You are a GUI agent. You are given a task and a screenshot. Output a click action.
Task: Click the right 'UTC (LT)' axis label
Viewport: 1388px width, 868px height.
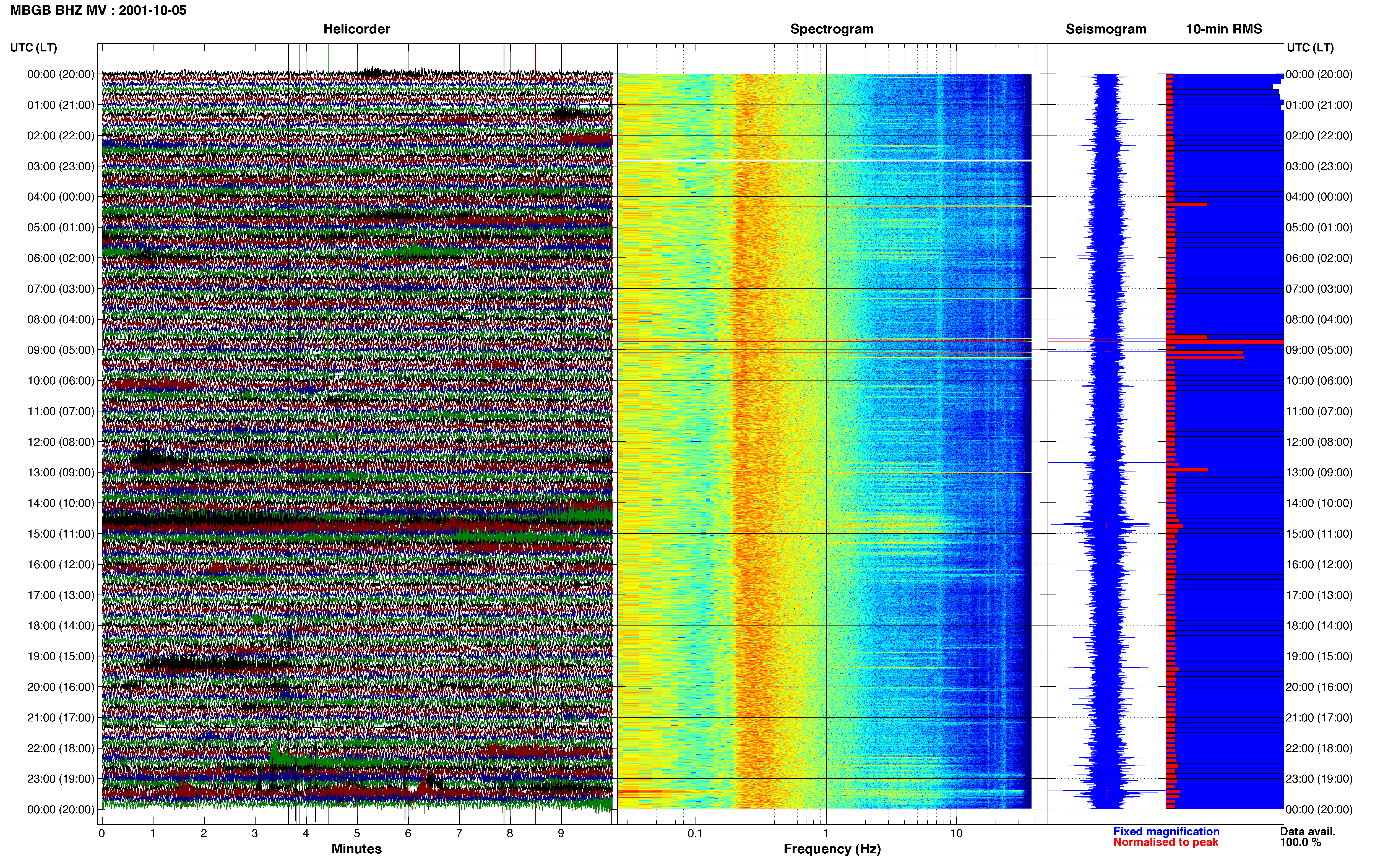coord(1310,47)
